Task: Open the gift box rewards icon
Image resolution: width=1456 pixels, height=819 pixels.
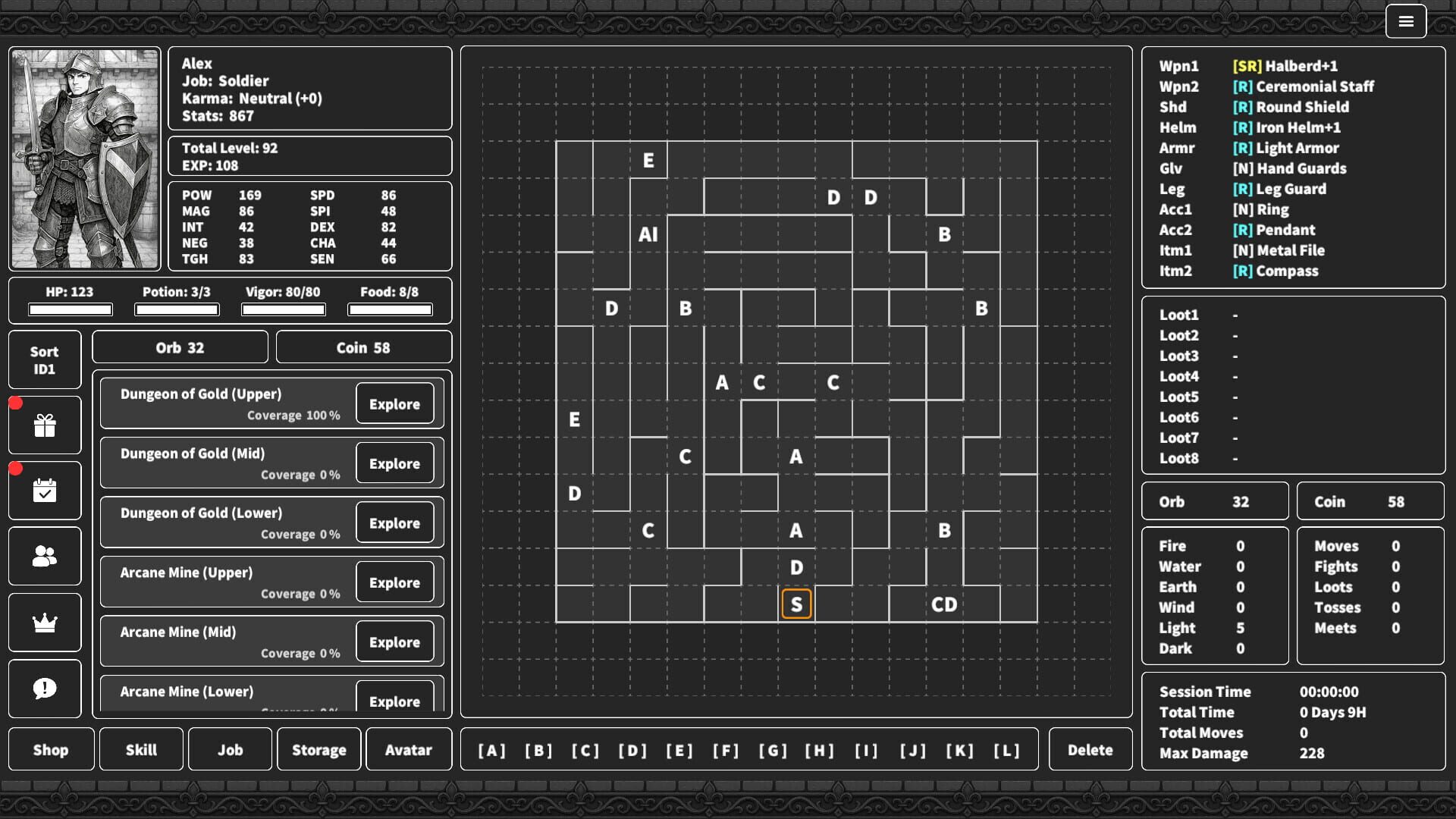Action: pyautogui.click(x=45, y=425)
